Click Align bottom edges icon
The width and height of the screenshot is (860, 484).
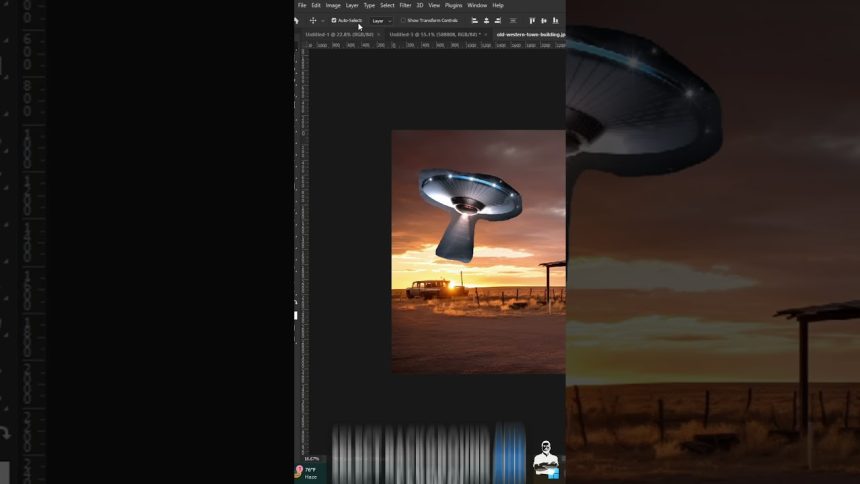click(x=555, y=20)
